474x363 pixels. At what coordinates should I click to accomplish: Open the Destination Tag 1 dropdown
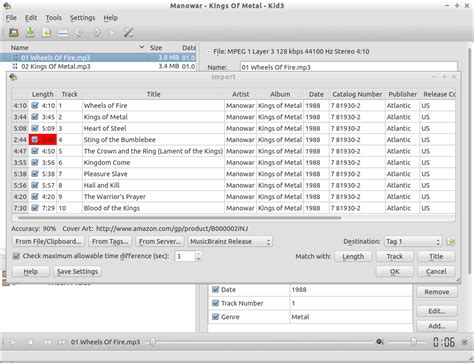tap(413, 241)
